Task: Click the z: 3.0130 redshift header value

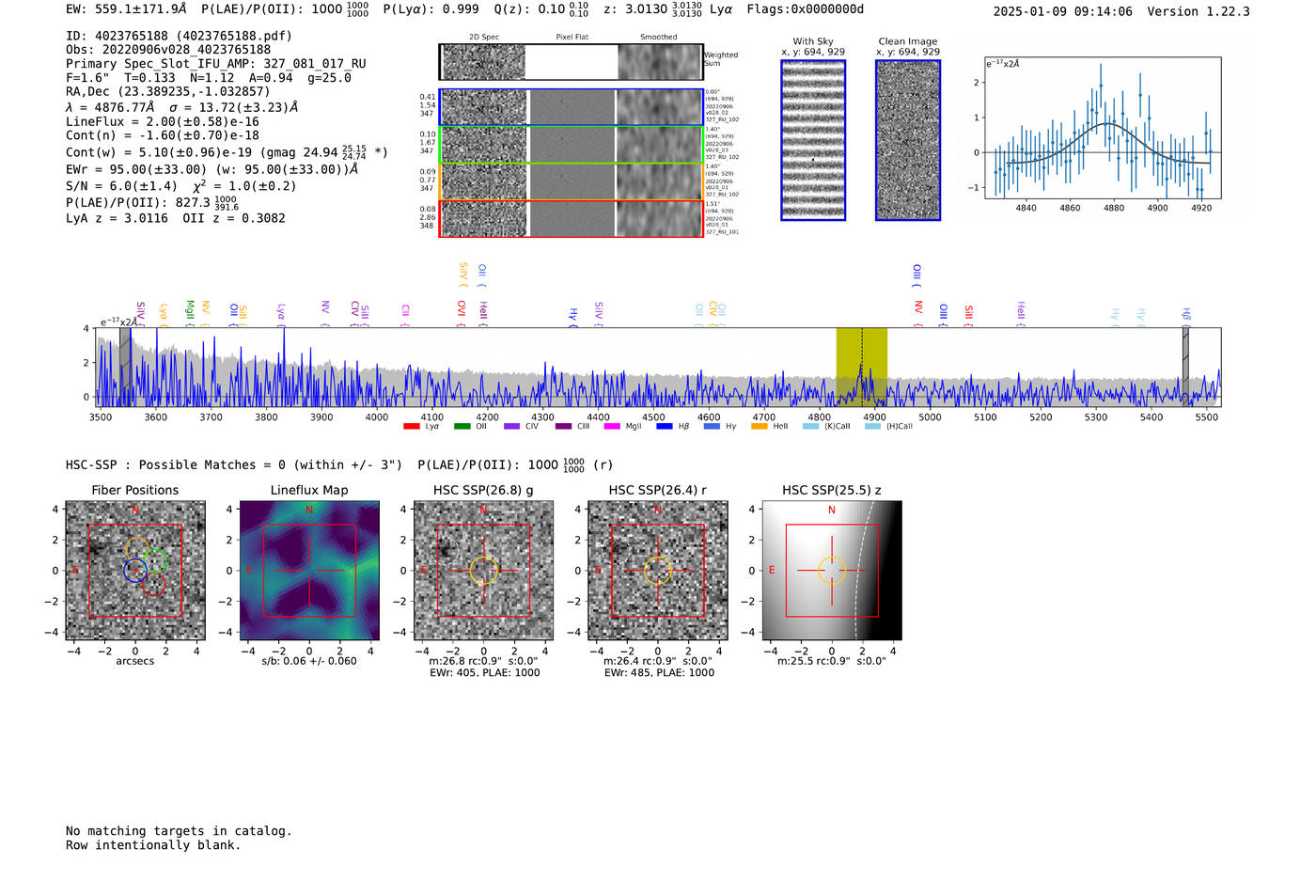Action: tap(653, 9)
